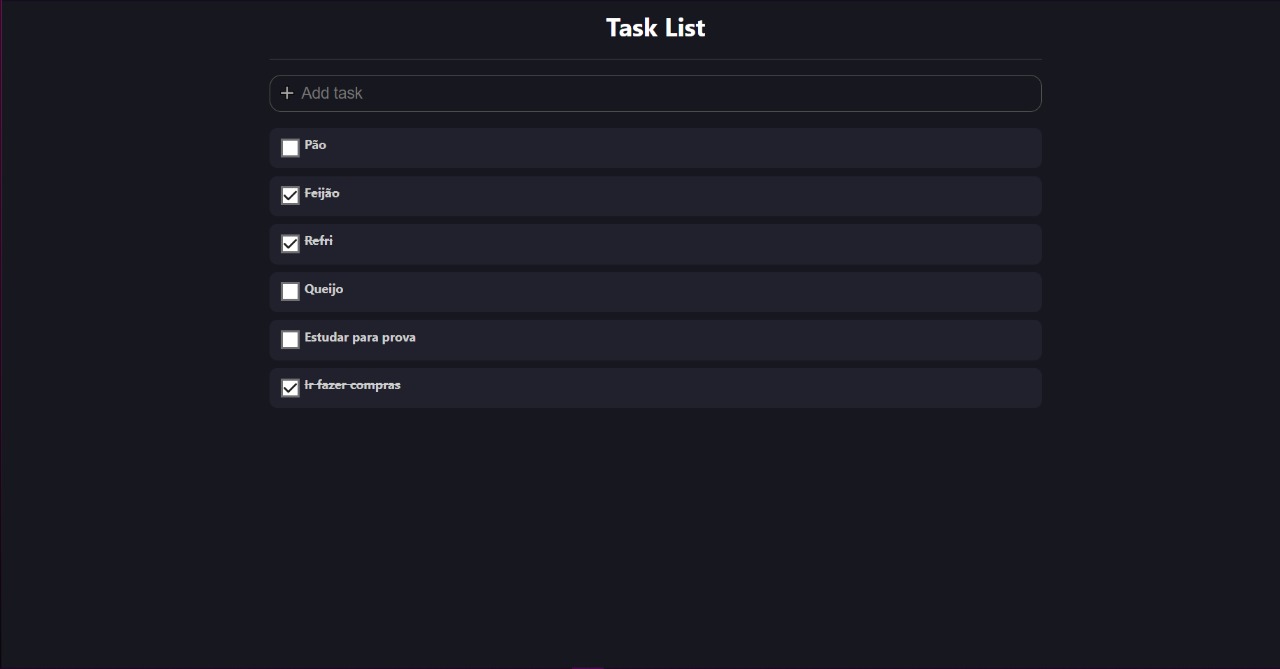This screenshot has width=1280, height=669.
Task: Select the Queijo task name
Action: coord(324,289)
